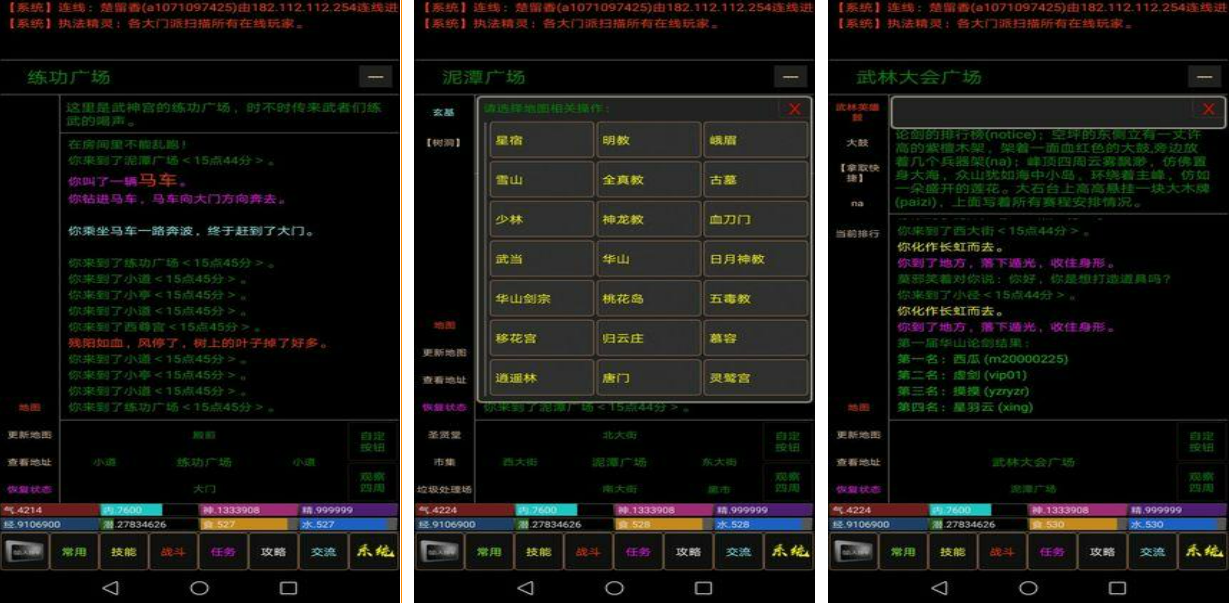Collapse the 练功广场 header with the minus button
1229x603 pixels.
[376, 77]
